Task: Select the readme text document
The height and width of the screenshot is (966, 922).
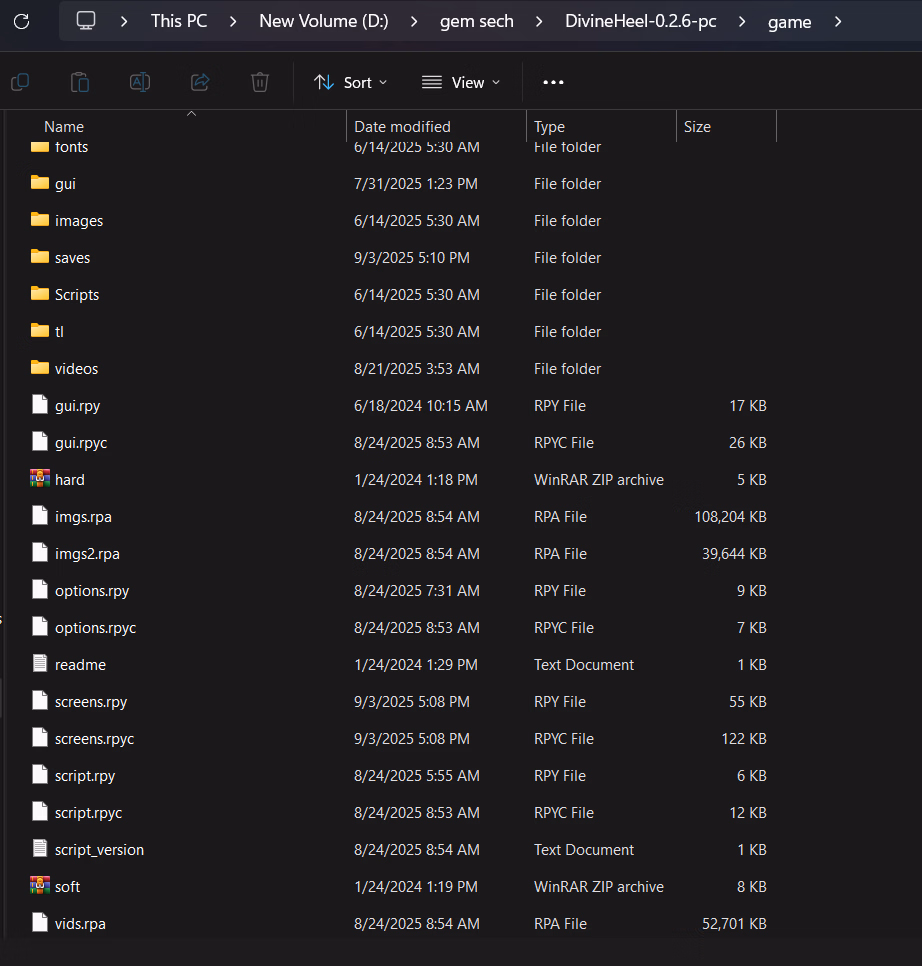Action: (80, 665)
